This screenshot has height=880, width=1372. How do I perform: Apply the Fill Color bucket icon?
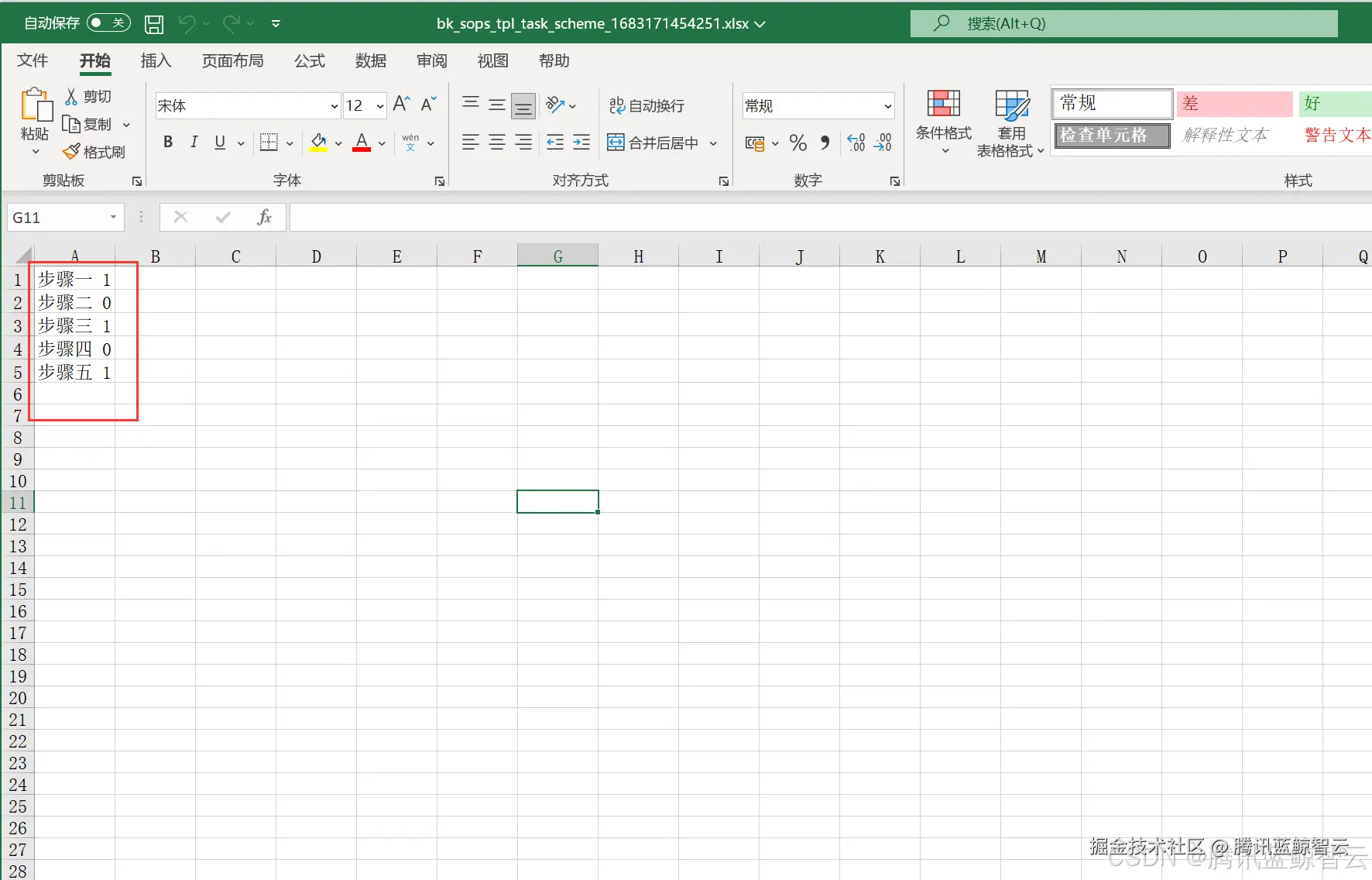click(x=318, y=142)
